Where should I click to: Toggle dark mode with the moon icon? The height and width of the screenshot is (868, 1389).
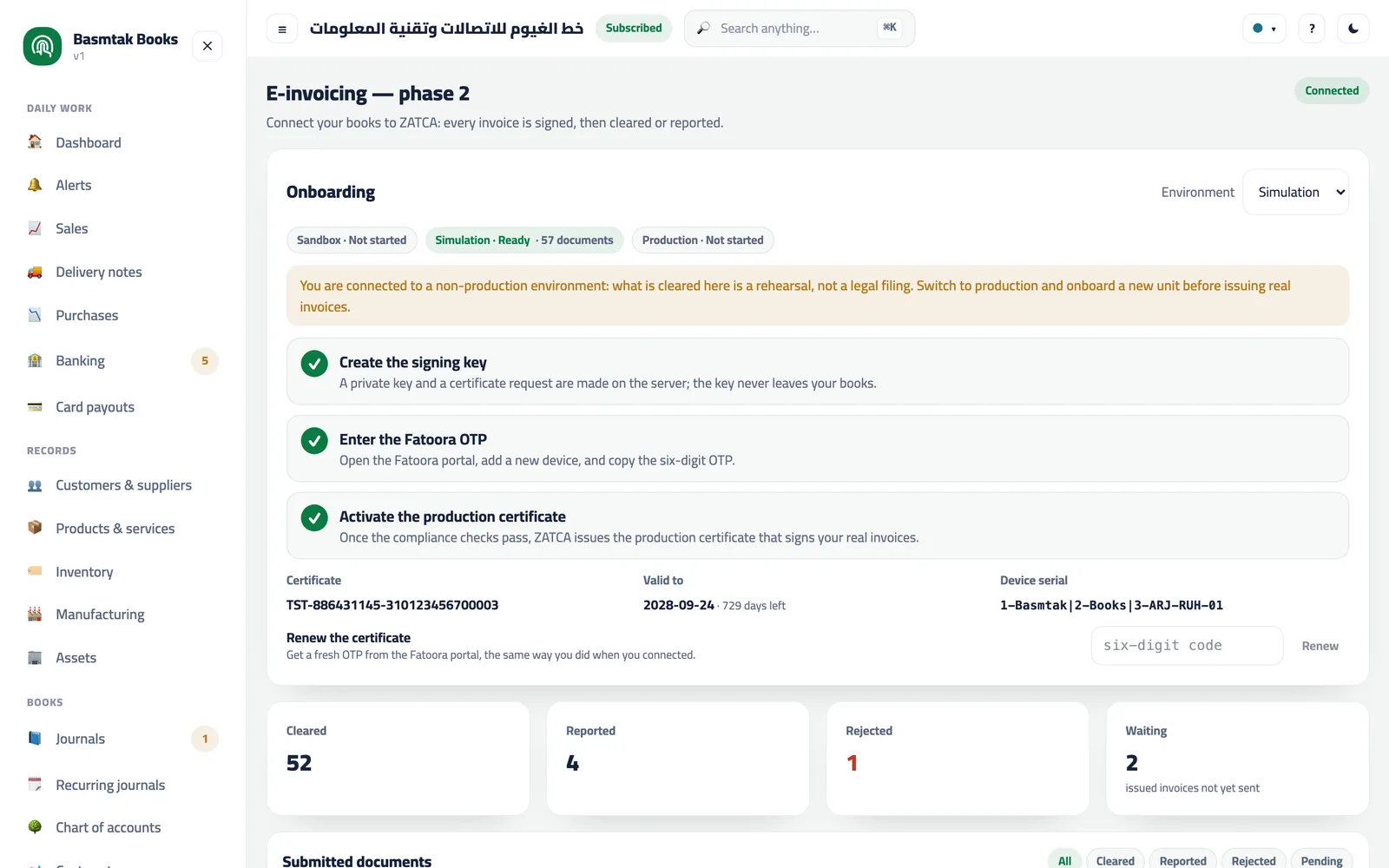pyautogui.click(x=1353, y=29)
